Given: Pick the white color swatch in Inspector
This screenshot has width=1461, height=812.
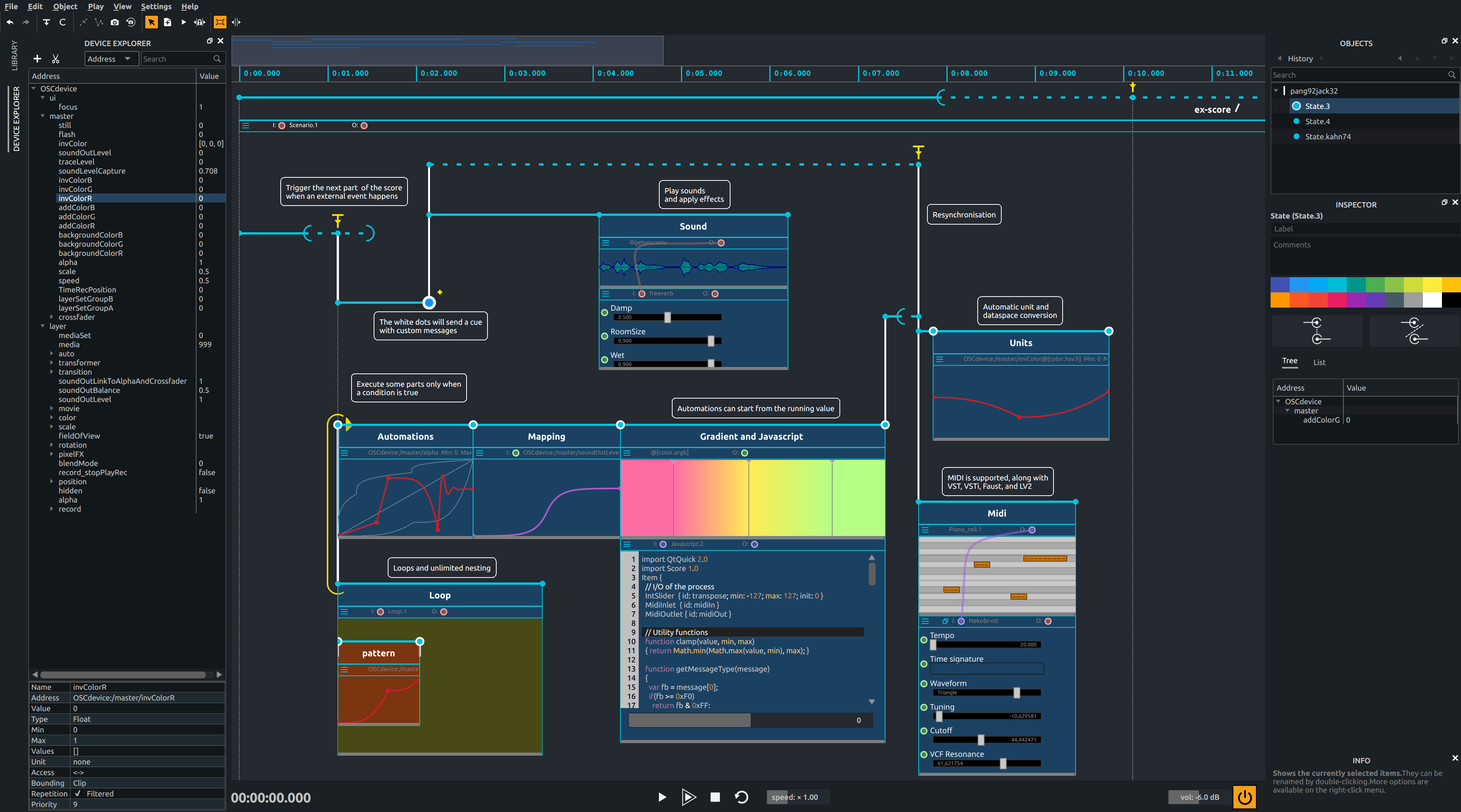Looking at the screenshot, I should [1432, 299].
